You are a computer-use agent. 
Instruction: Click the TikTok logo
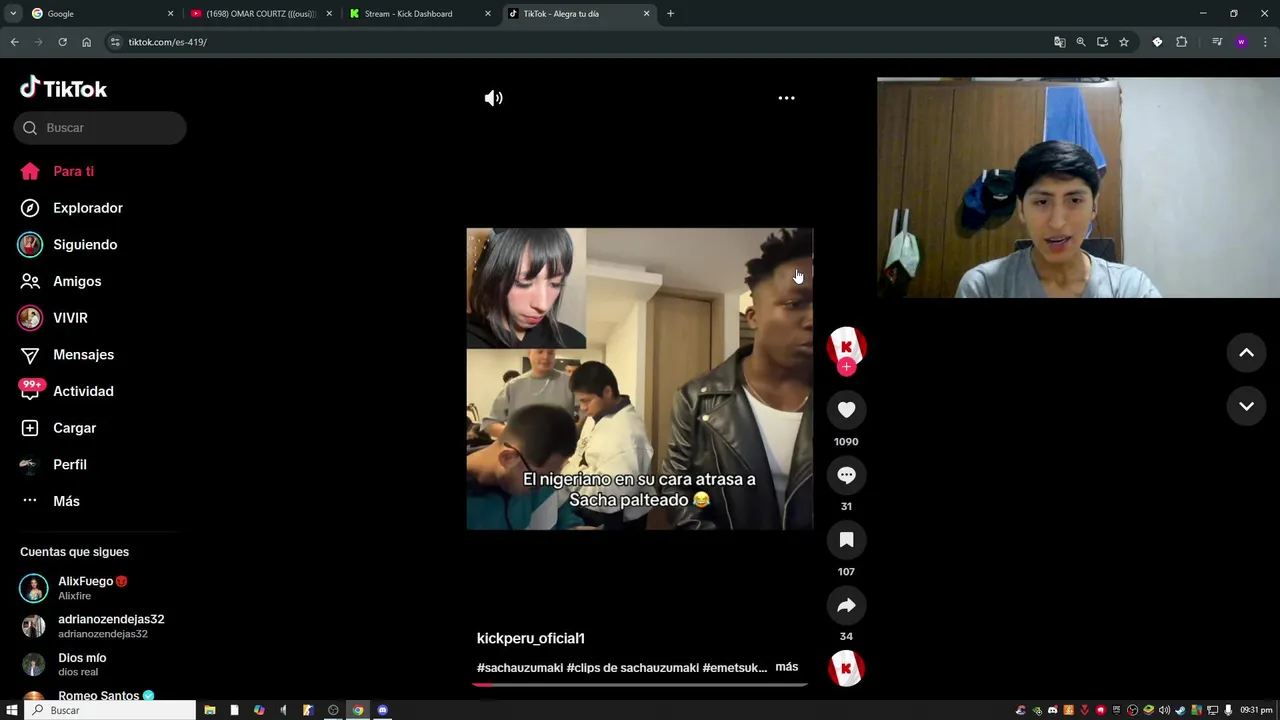[x=63, y=88]
